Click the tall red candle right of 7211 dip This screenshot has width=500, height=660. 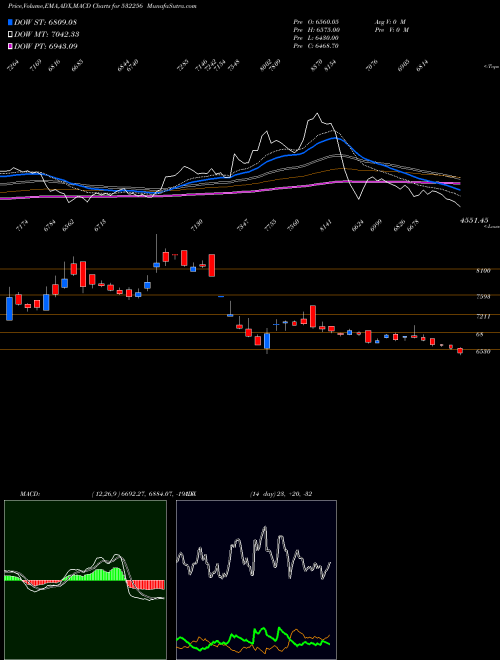tap(313, 316)
